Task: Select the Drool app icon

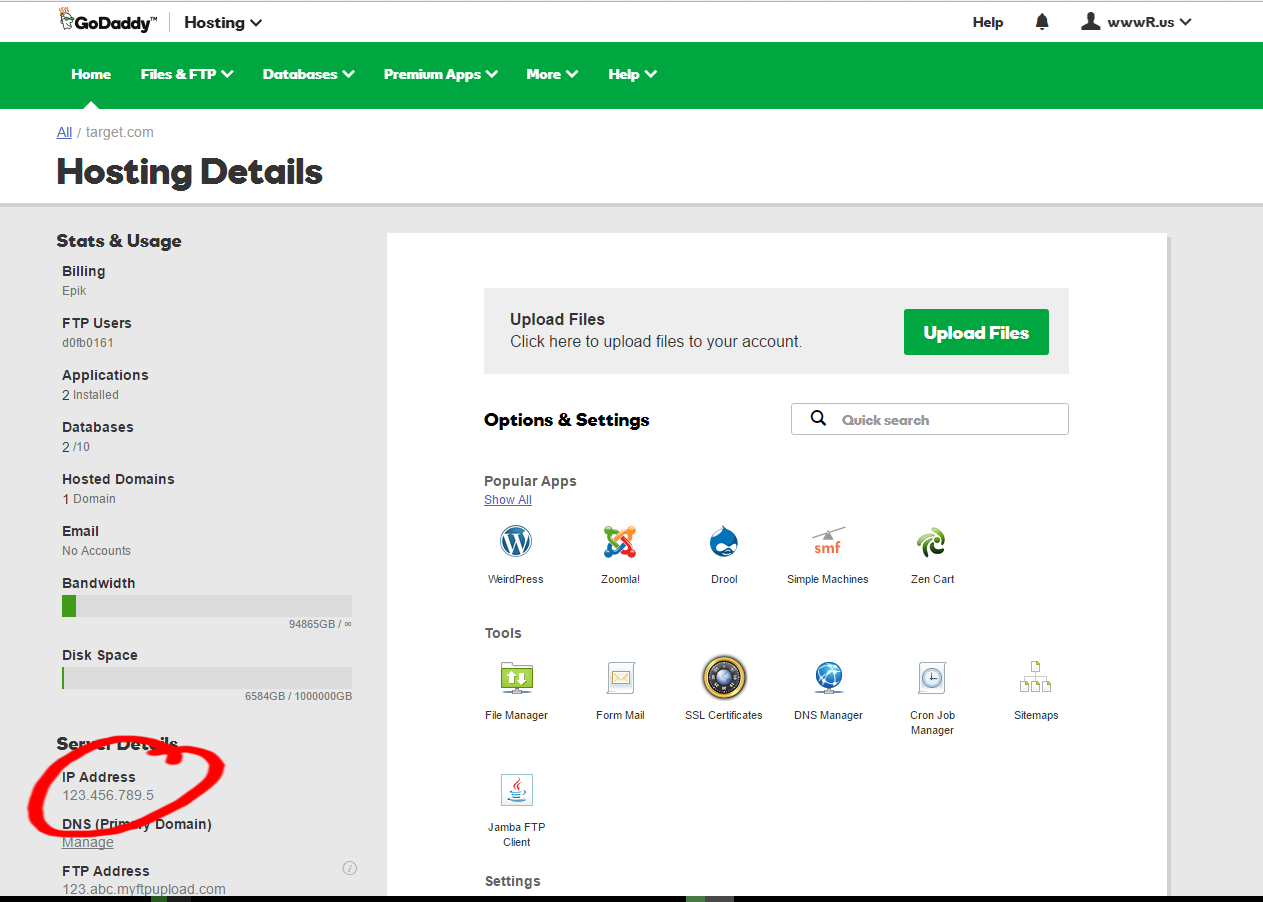Action: 724,543
